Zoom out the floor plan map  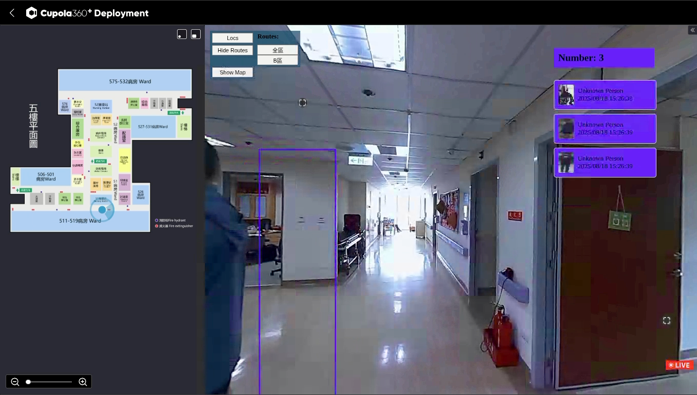click(15, 382)
